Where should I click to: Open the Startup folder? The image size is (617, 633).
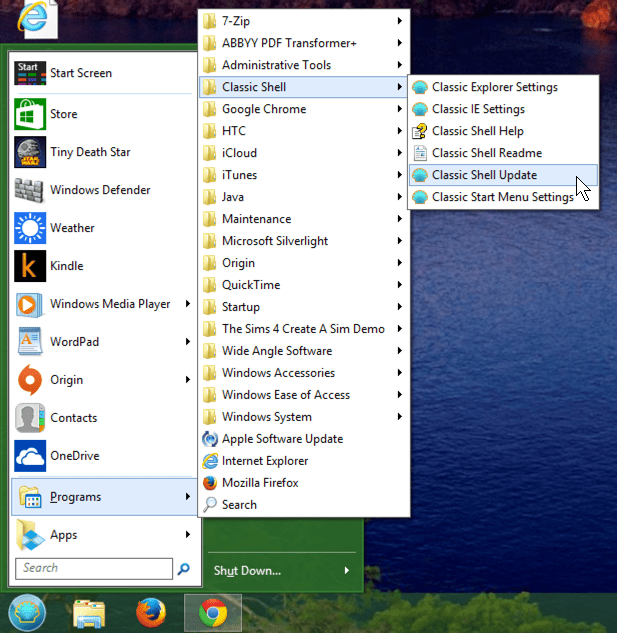pos(303,307)
